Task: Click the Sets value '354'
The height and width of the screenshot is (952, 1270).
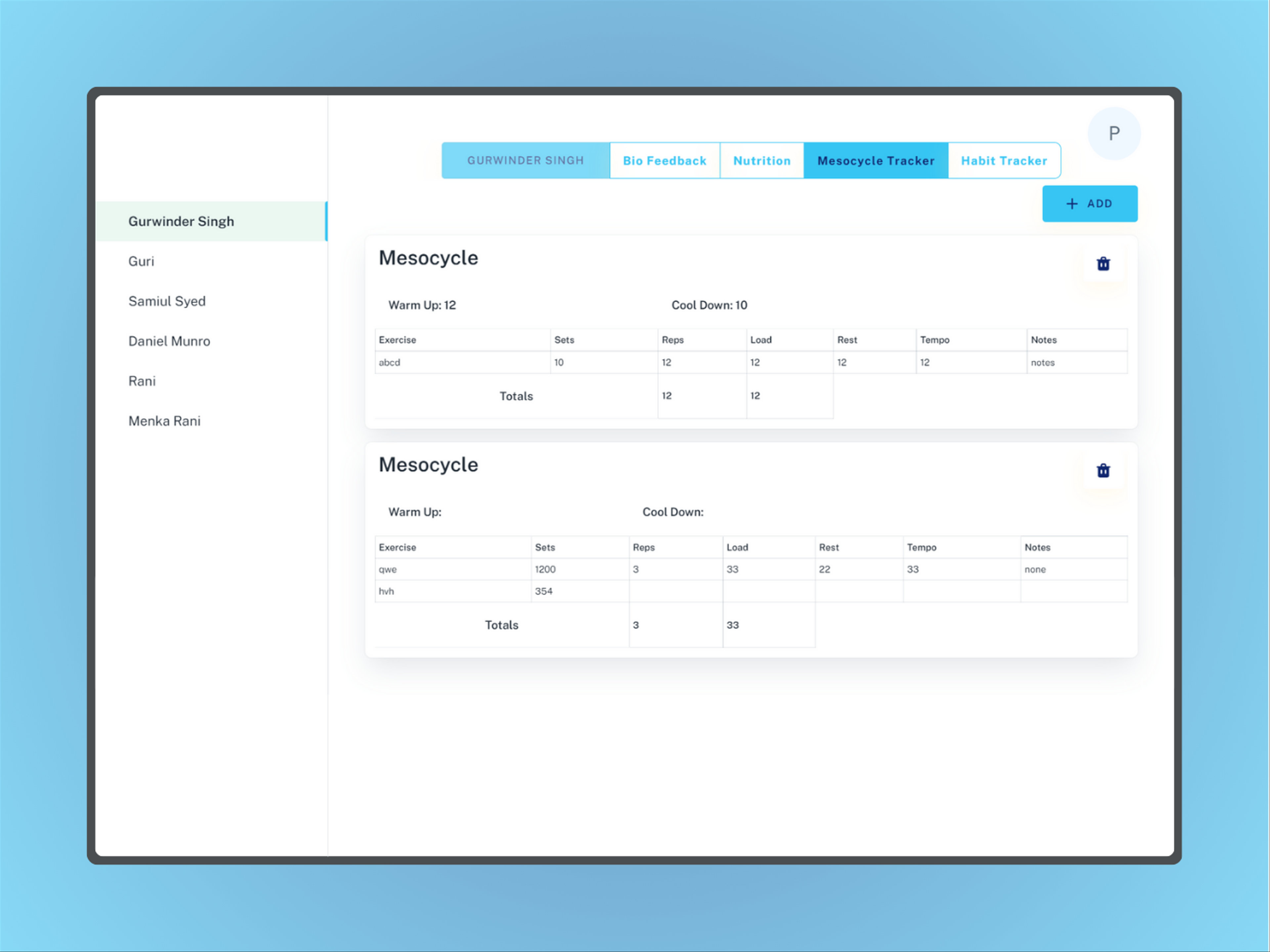Action: pos(580,591)
